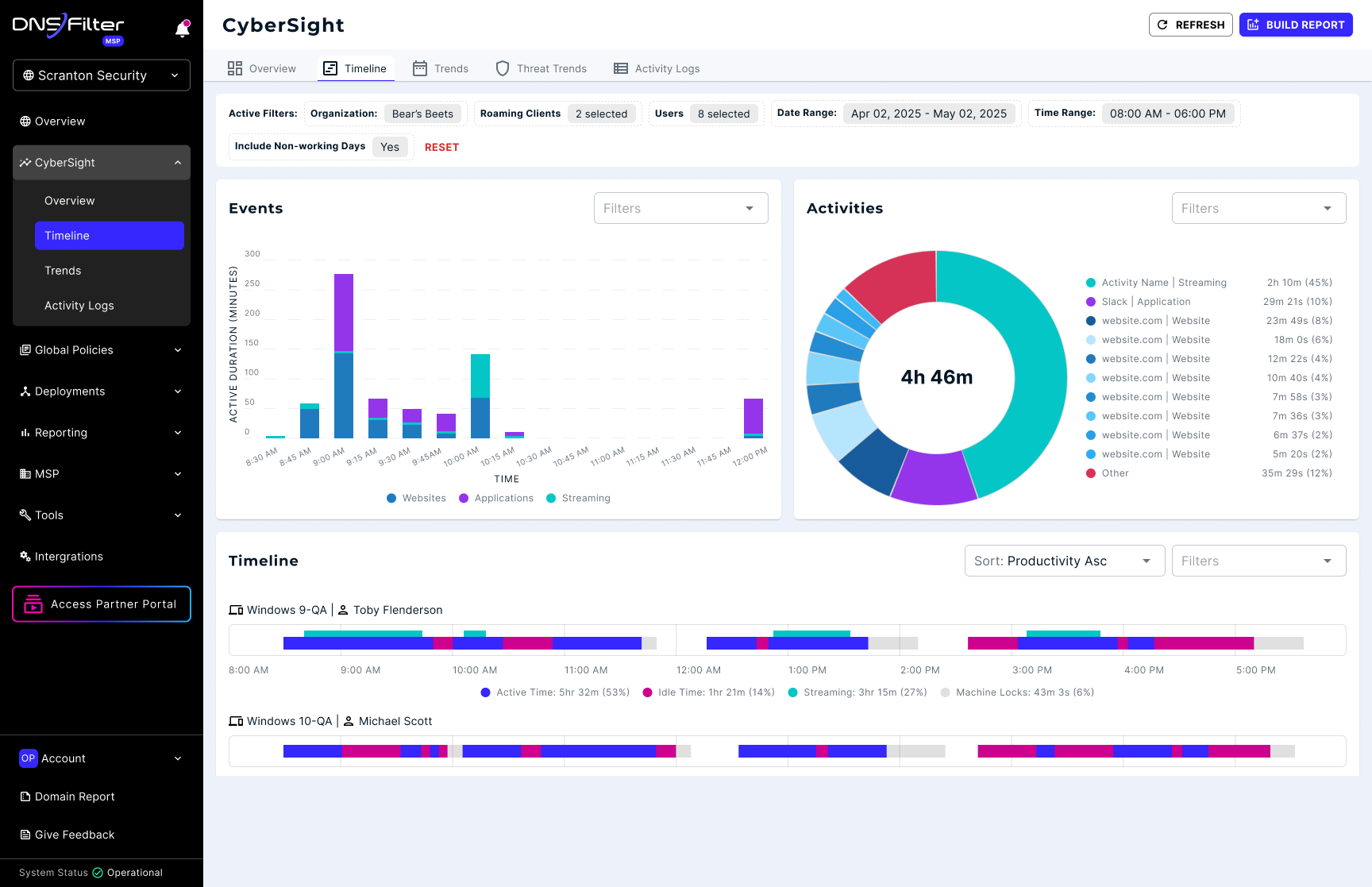Click the BUILD REPORT button
Image resolution: width=1372 pixels, height=887 pixels.
[x=1296, y=25]
